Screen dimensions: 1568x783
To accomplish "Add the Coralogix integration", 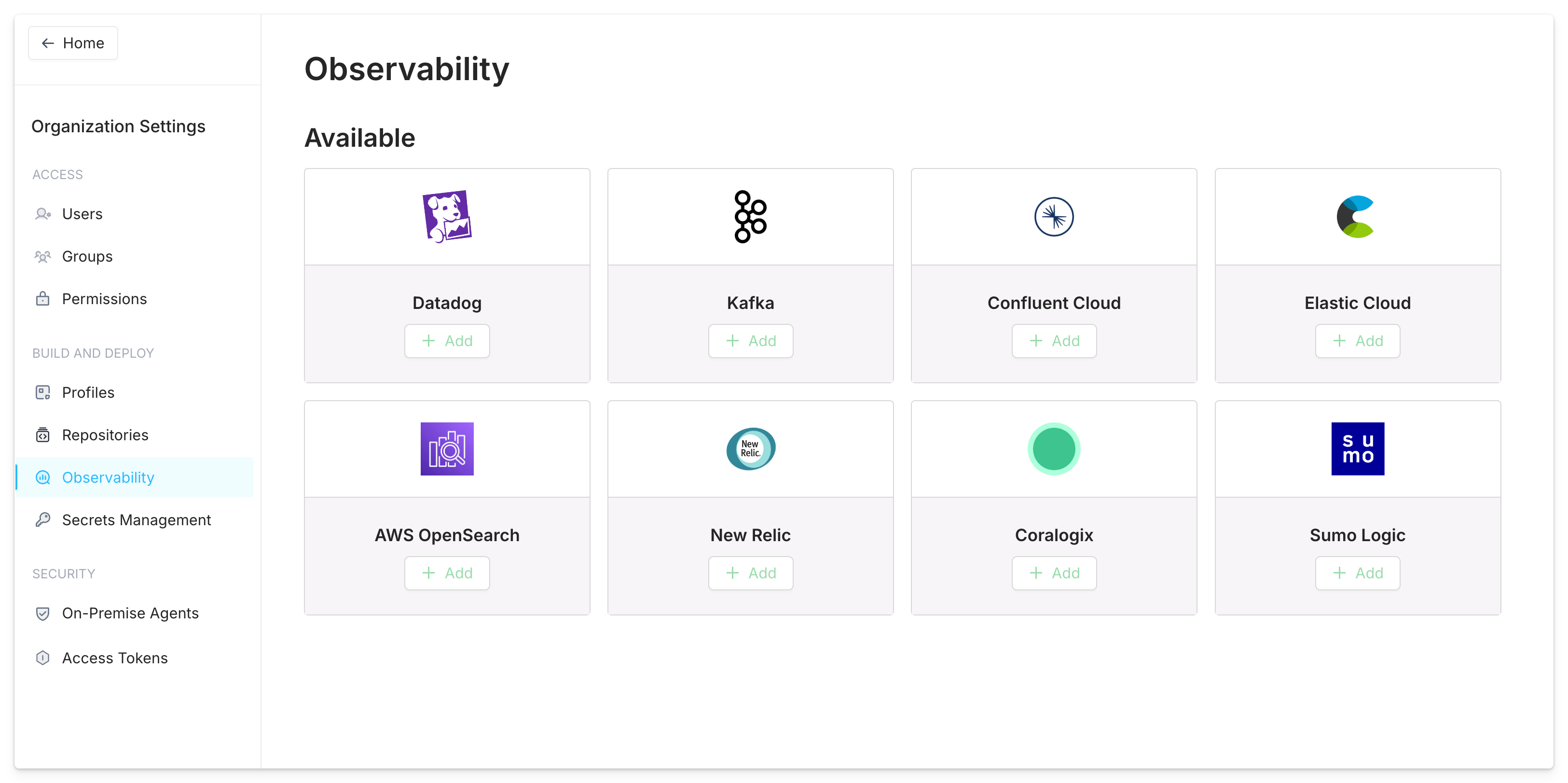I will [1054, 573].
